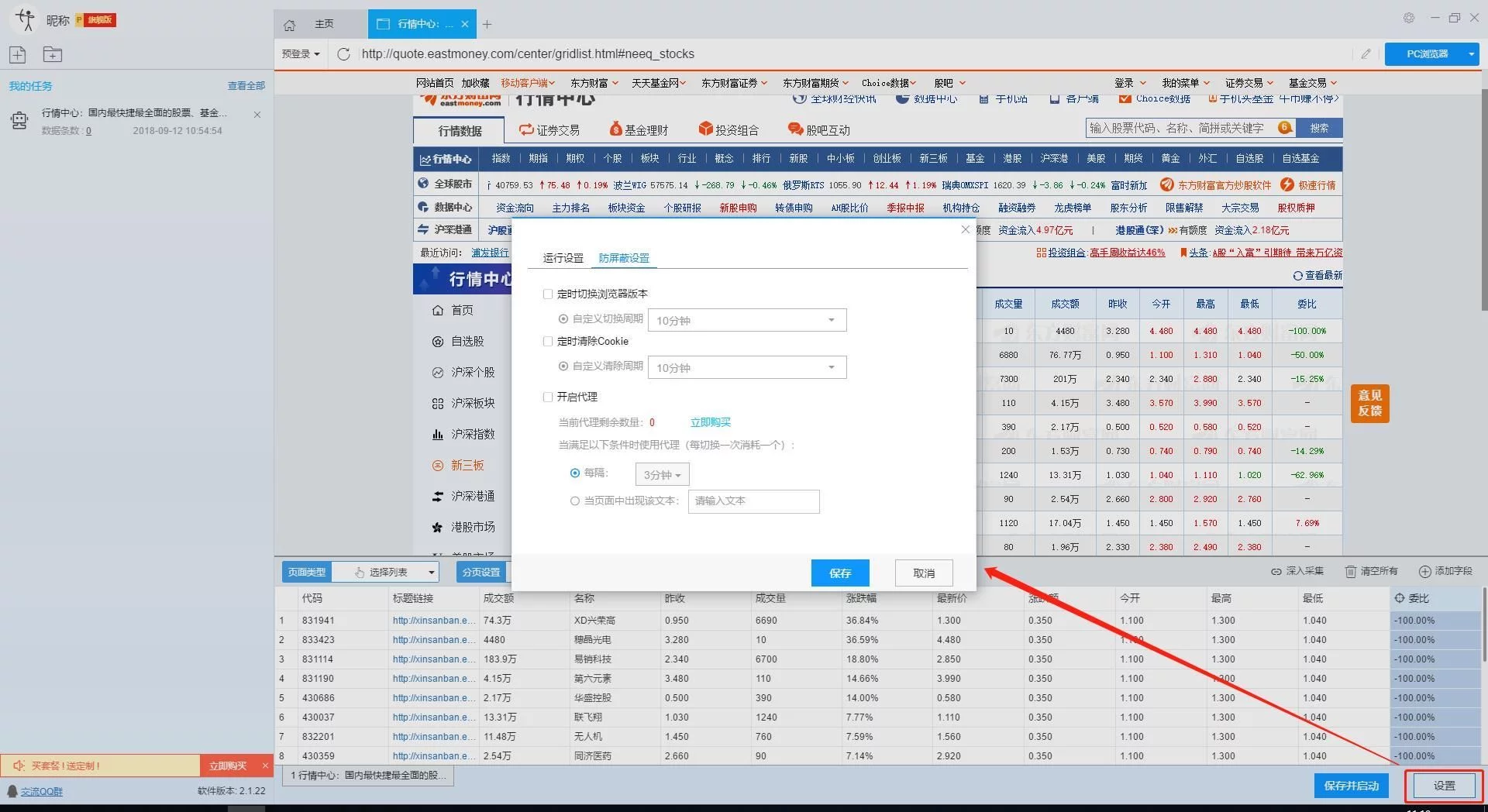
Task: Expand 基金交易 dropdown
Action: 1313,83
